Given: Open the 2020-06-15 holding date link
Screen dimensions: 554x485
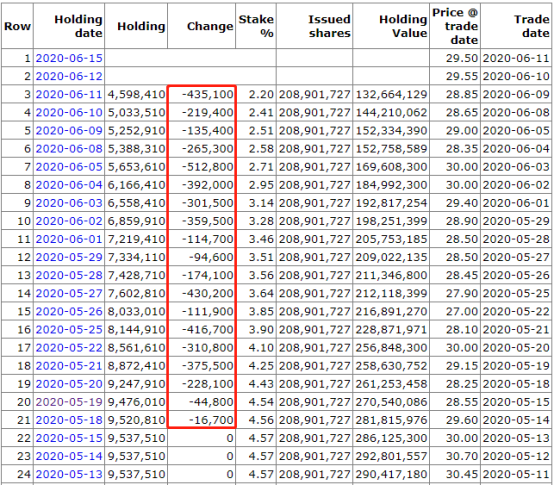Looking at the screenshot, I should [69, 58].
